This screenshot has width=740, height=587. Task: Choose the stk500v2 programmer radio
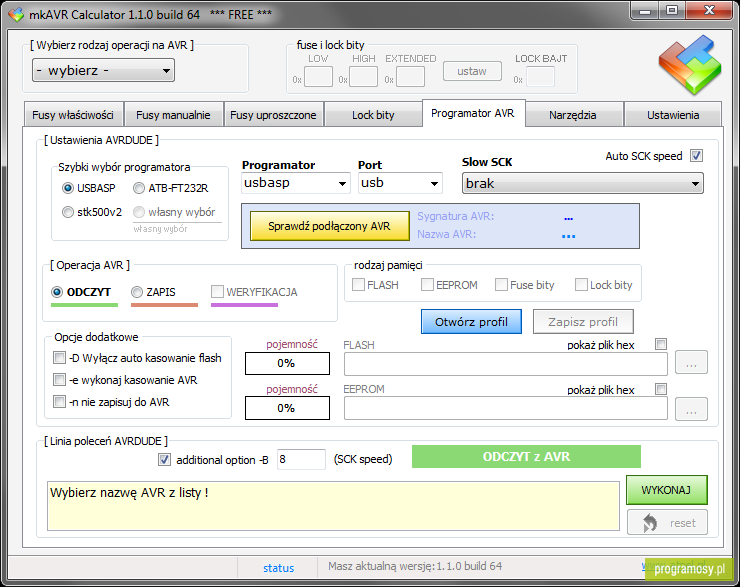pyautogui.click(x=68, y=212)
